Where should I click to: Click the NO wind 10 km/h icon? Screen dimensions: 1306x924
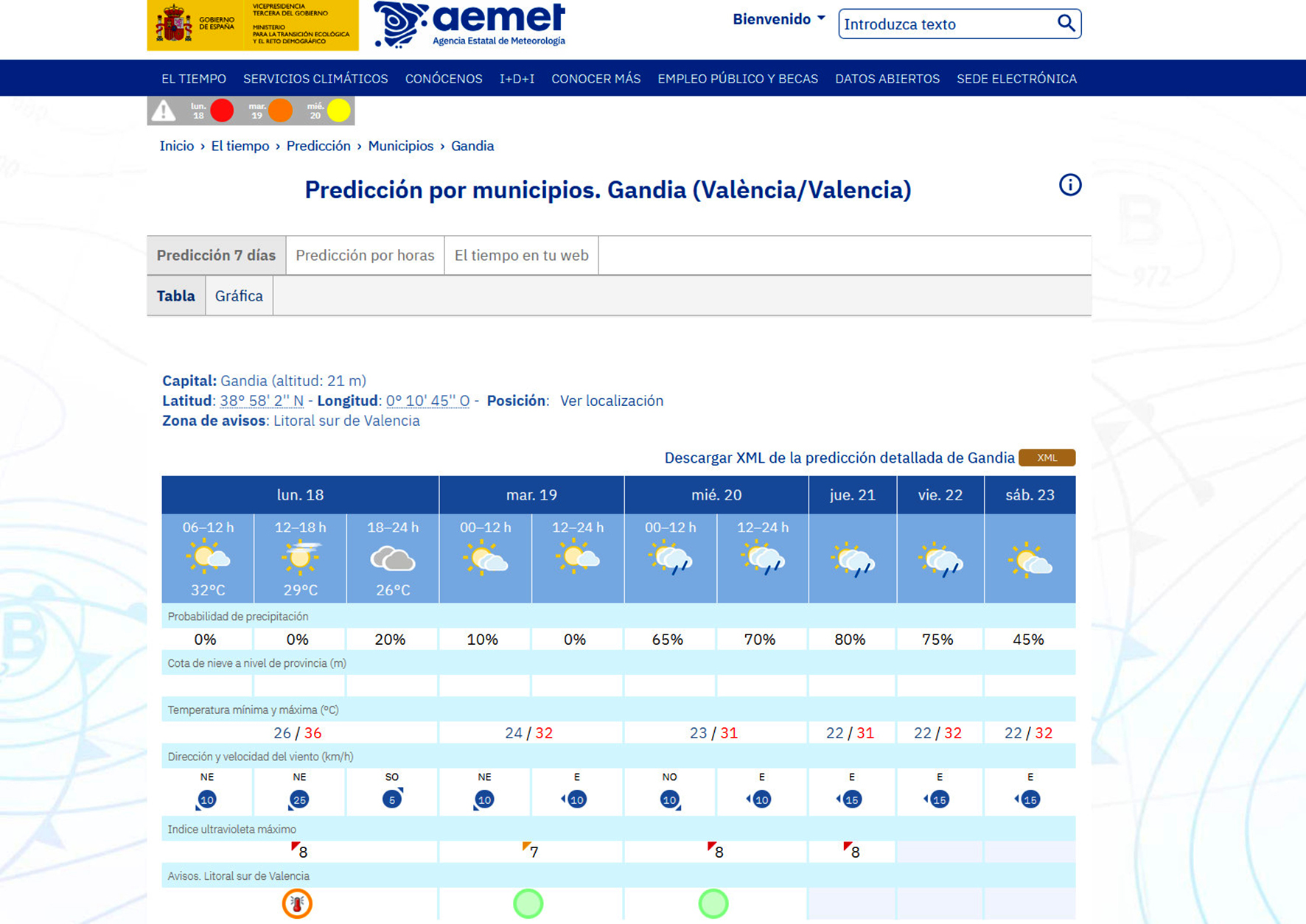pos(669,799)
